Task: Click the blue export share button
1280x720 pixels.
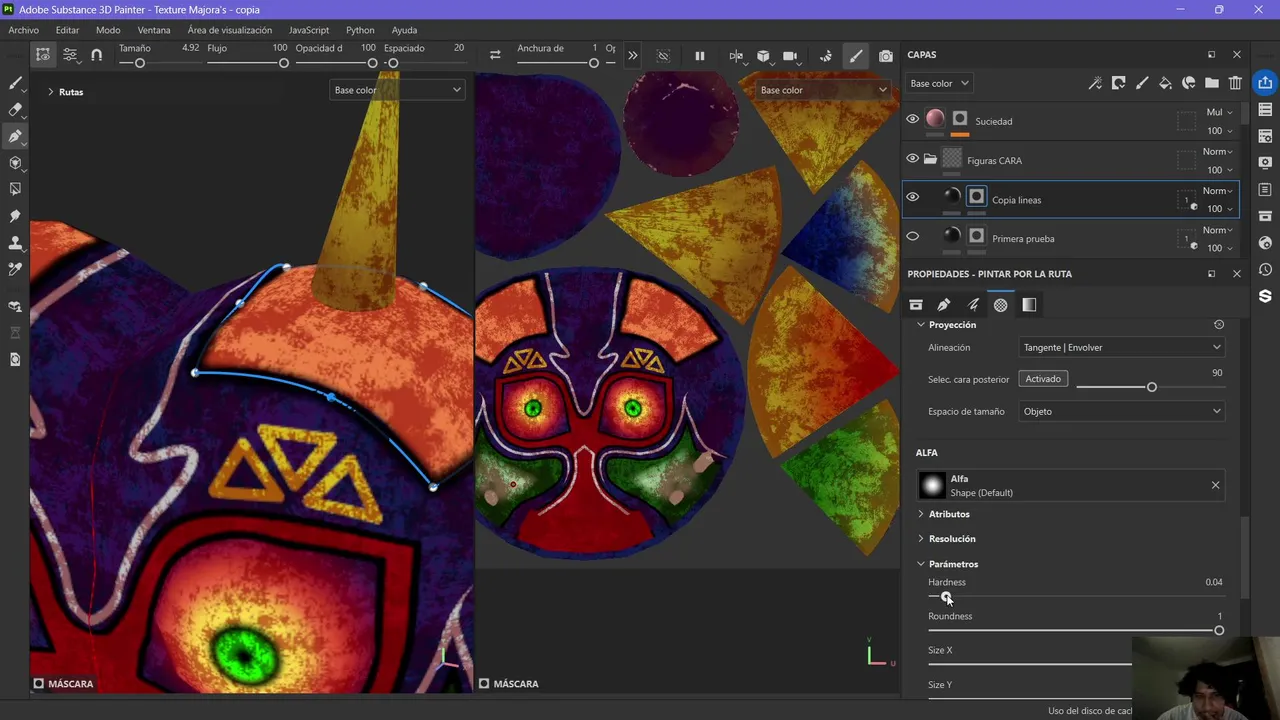Action: click(x=1265, y=83)
